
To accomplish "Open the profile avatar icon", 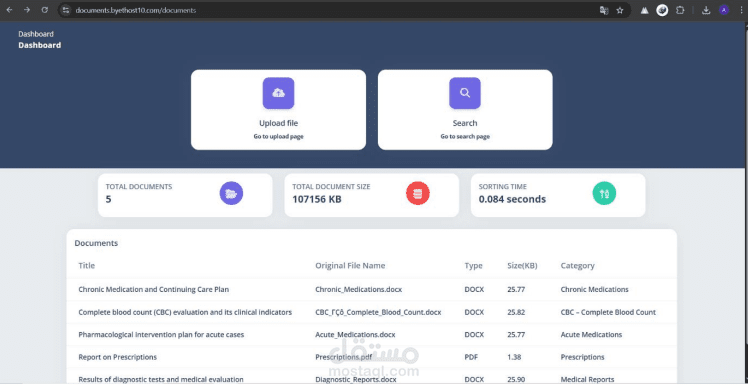I will click(724, 10).
